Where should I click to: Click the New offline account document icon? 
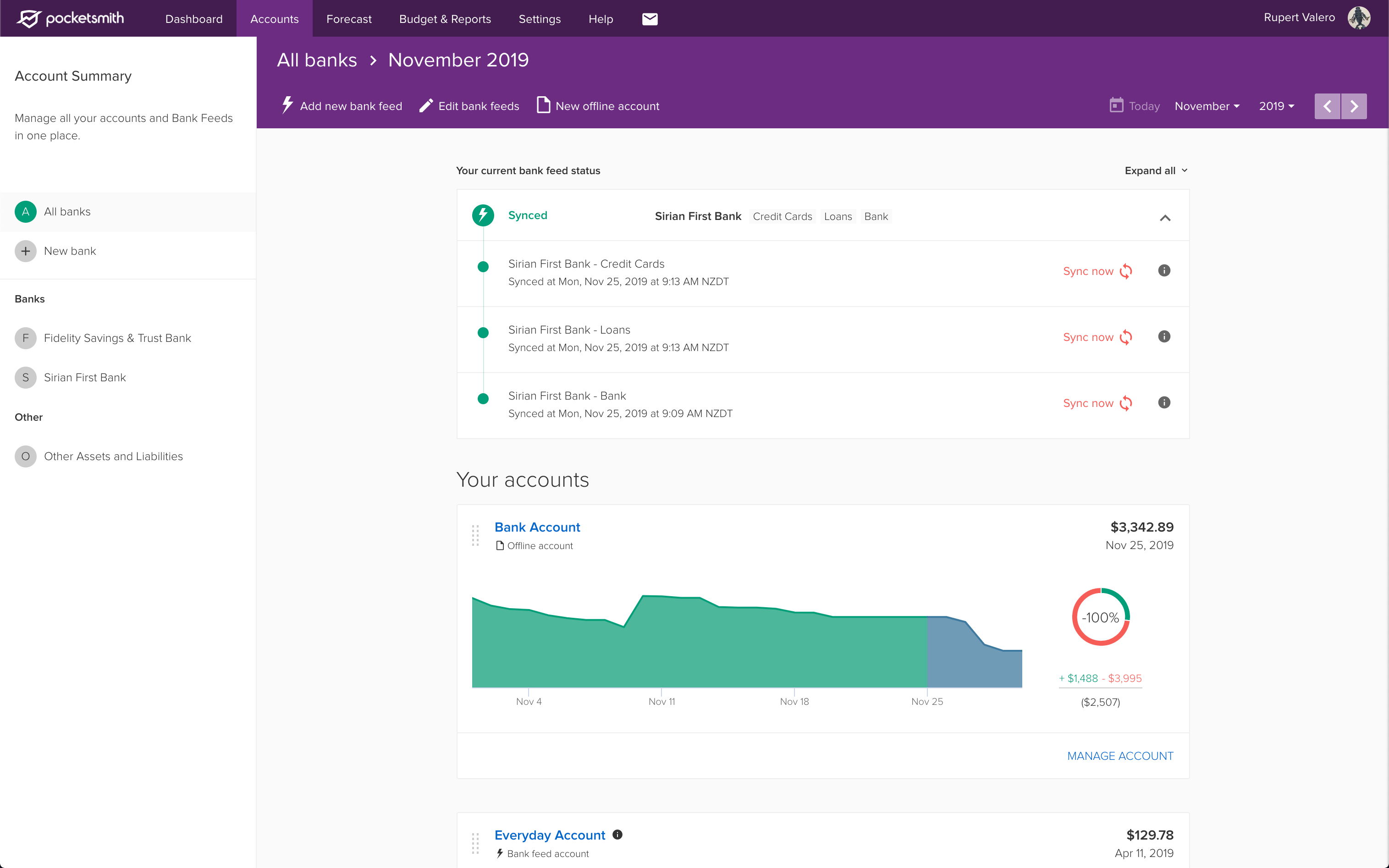click(543, 105)
